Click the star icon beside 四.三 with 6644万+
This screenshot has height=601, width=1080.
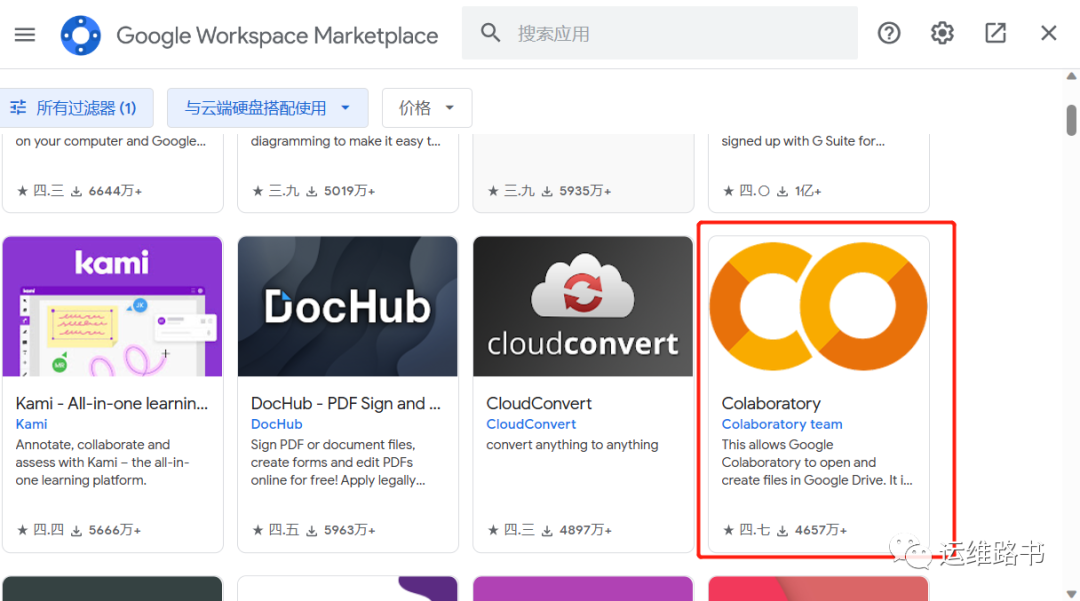[x=23, y=191]
